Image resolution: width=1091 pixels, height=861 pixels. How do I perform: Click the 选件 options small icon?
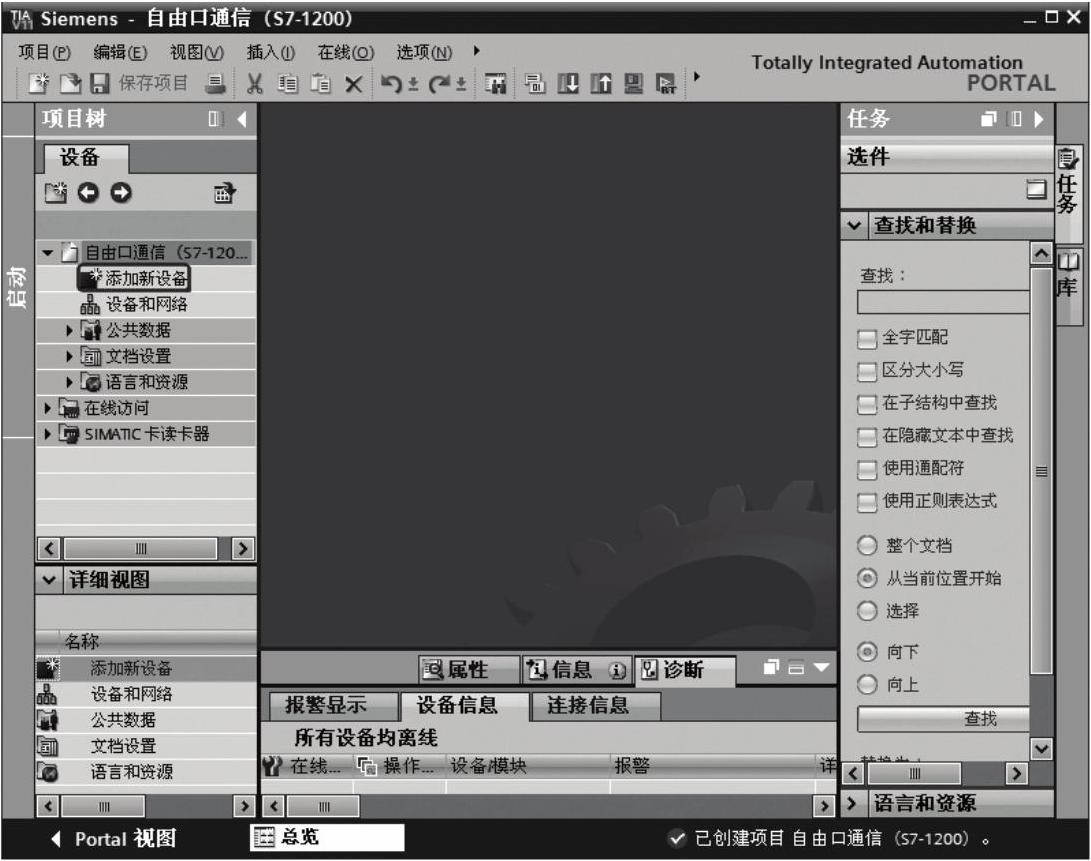[1037, 189]
